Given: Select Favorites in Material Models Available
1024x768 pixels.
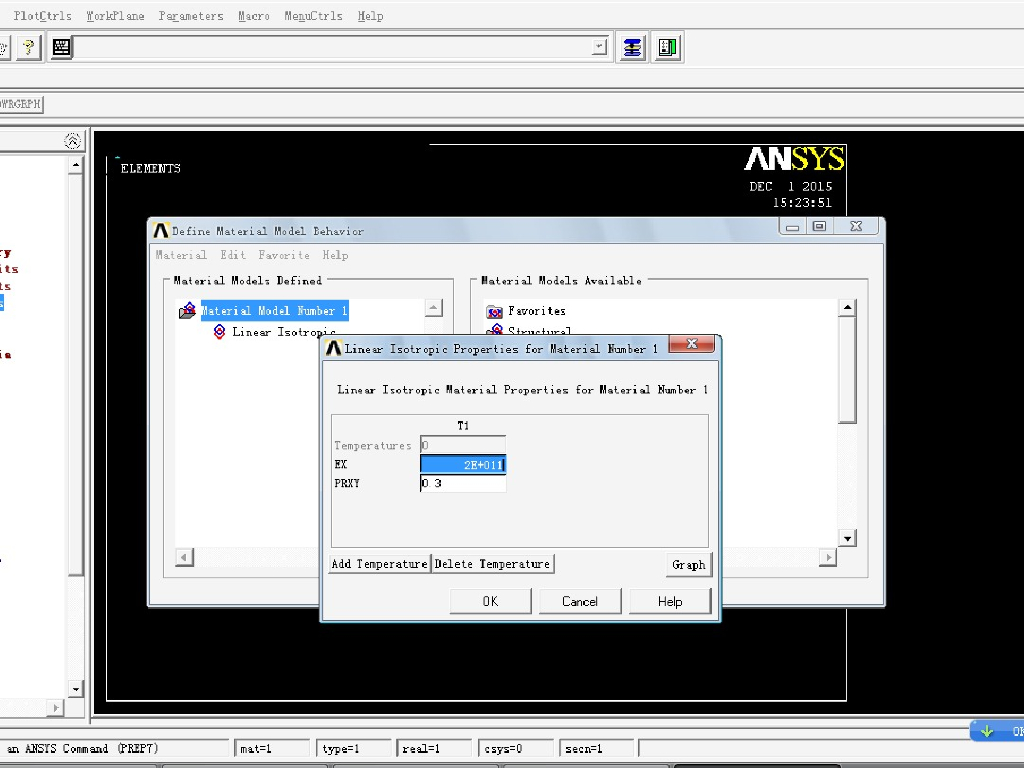Looking at the screenshot, I should tap(537, 311).
